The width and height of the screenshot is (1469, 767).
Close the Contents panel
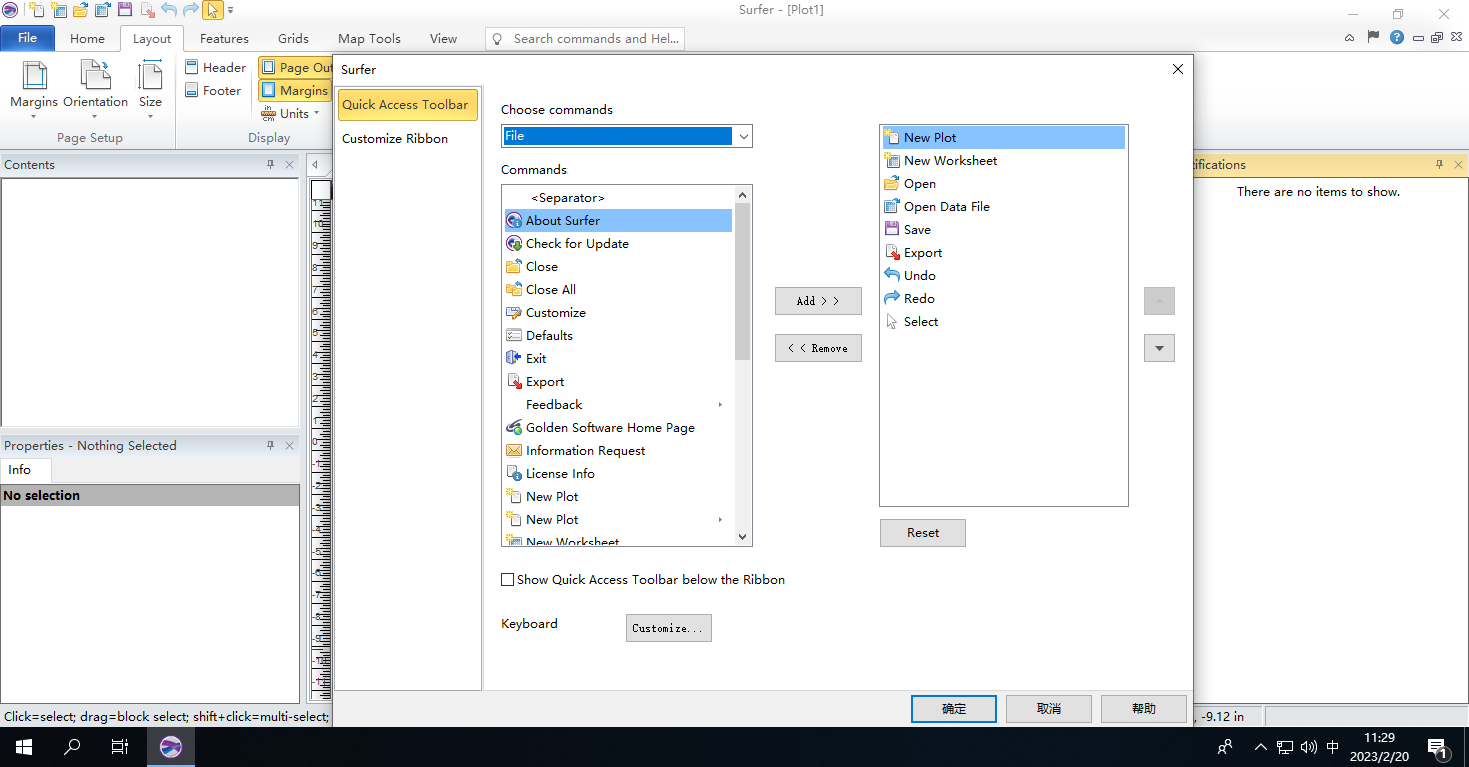point(289,165)
